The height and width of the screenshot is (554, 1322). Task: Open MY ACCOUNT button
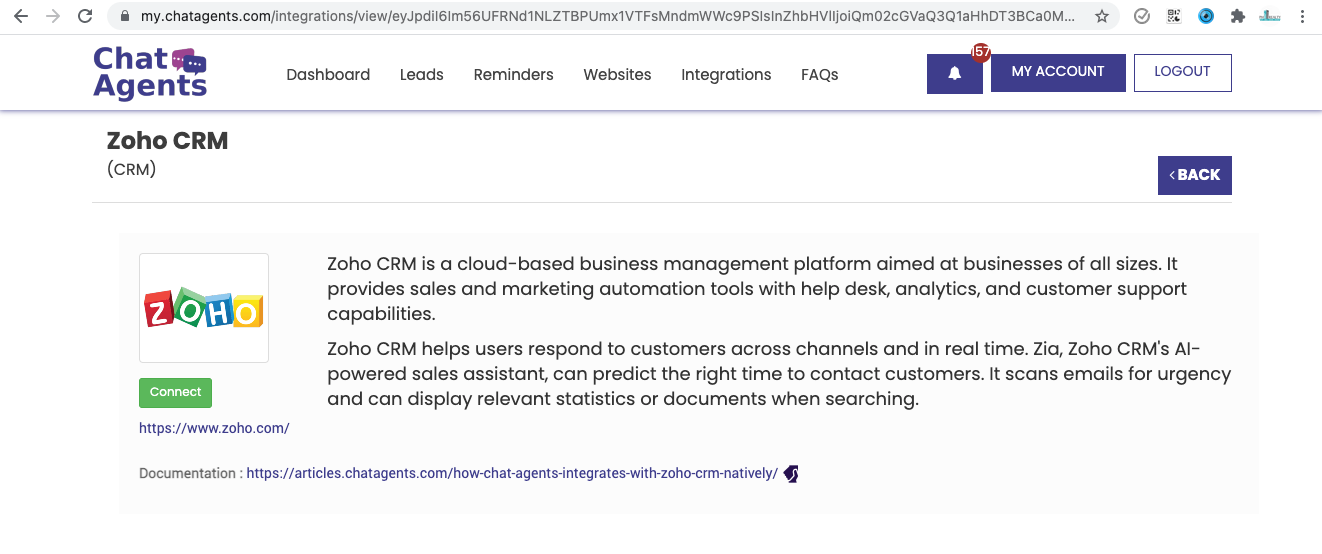[x=1058, y=73]
